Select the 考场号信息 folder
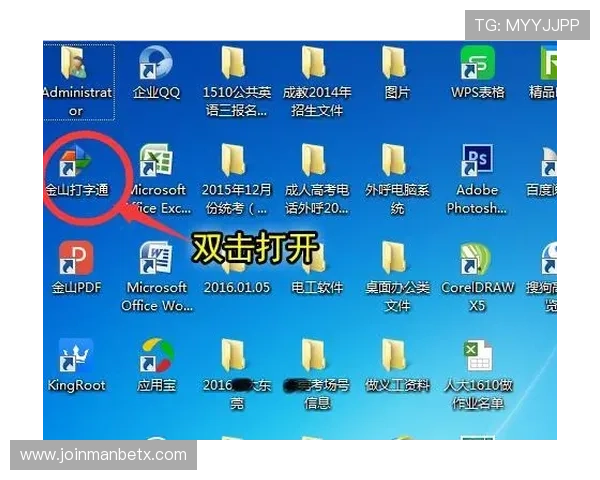The image size is (600, 480). point(314,355)
